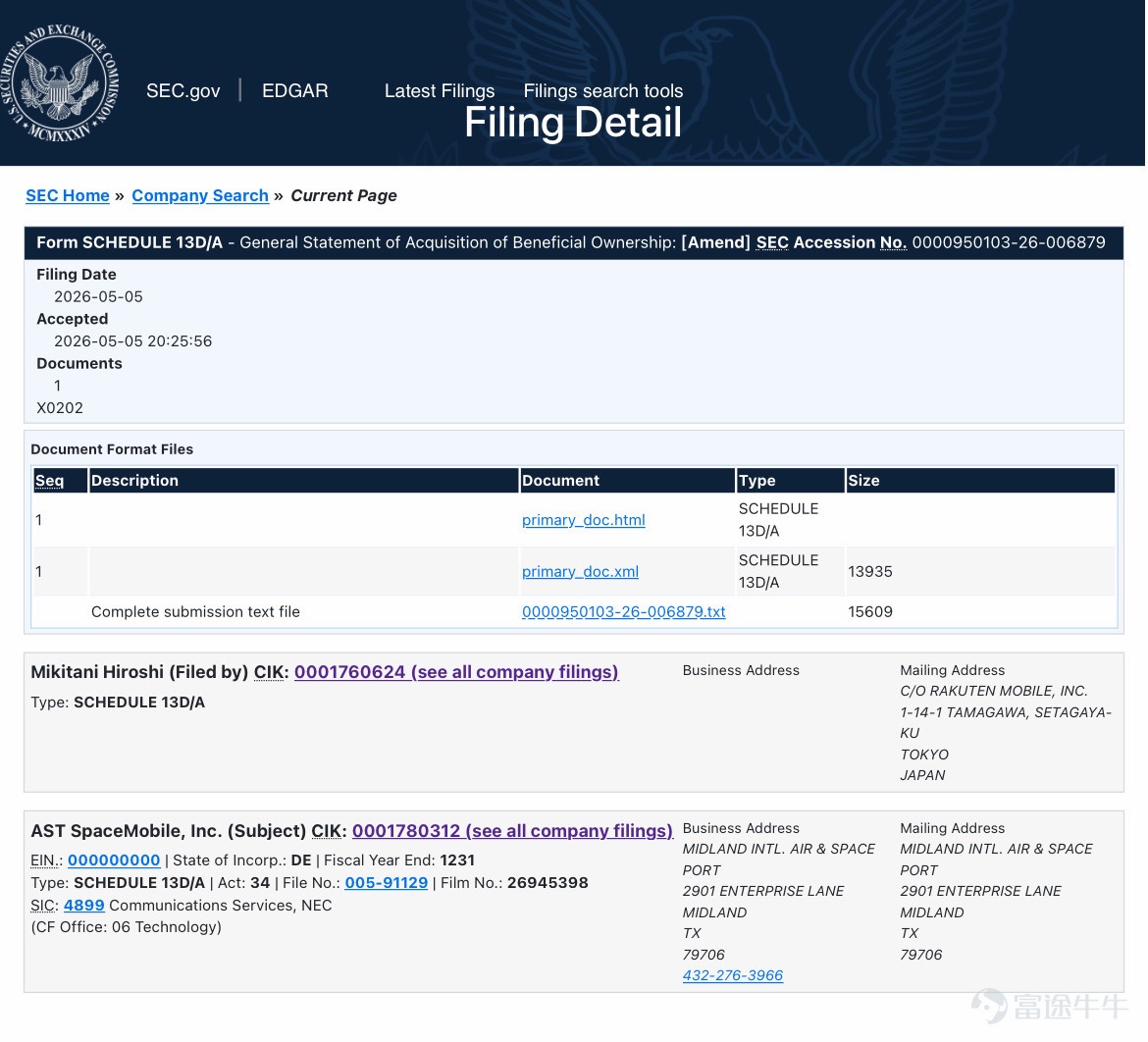The image size is (1148, 1042).
Task: Click the phone number 432-276-3966
Action: pyautogui.click(x=733, y=975)
